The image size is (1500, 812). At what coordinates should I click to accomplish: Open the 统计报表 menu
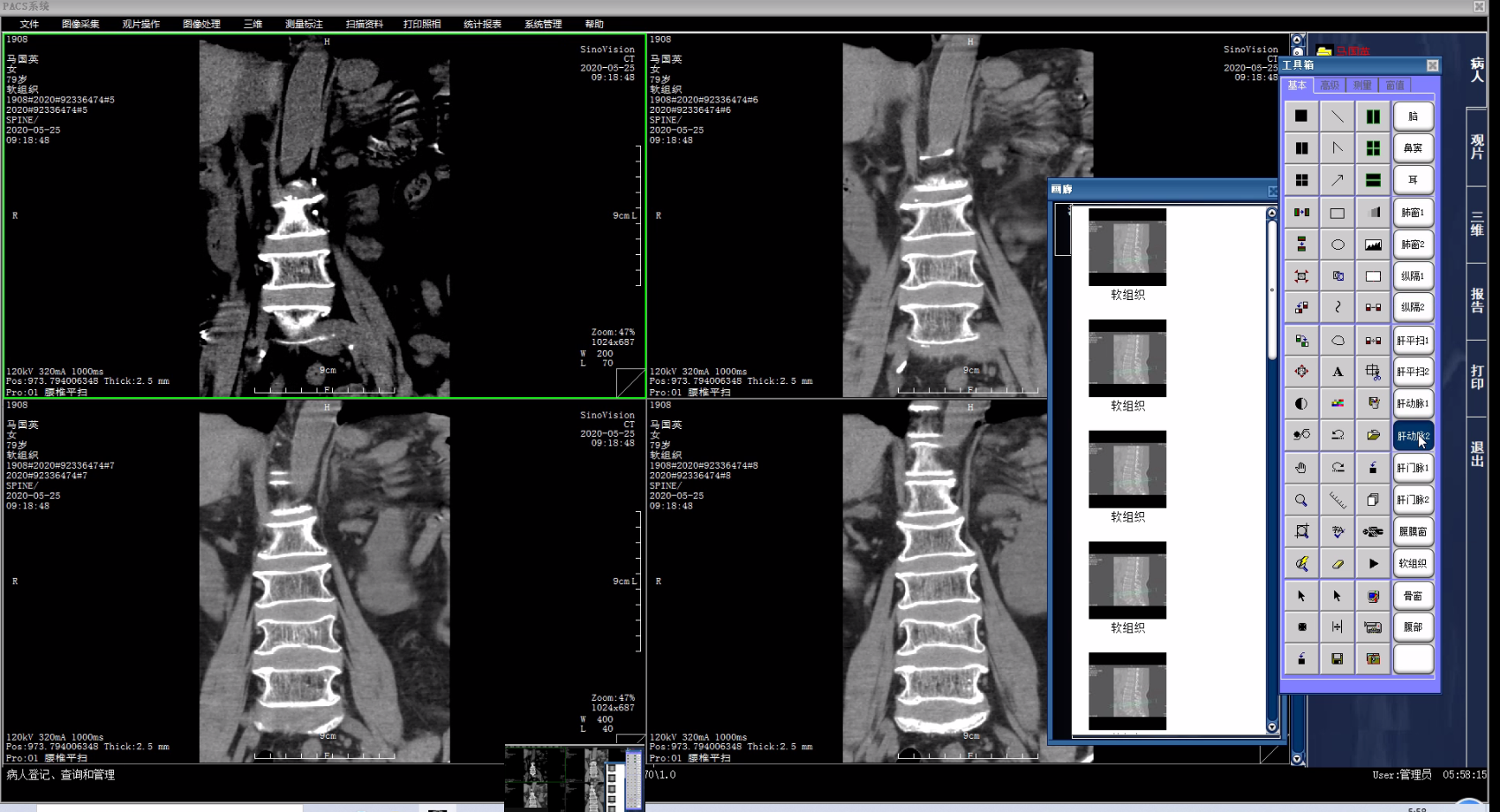(482, 24)
